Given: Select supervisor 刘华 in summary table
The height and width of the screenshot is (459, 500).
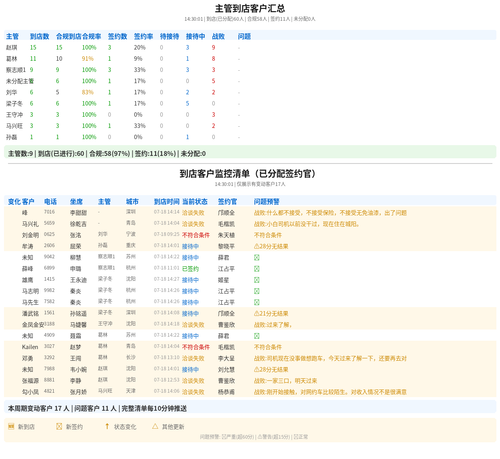Looking at the screenshot, I should coord(11,92).
